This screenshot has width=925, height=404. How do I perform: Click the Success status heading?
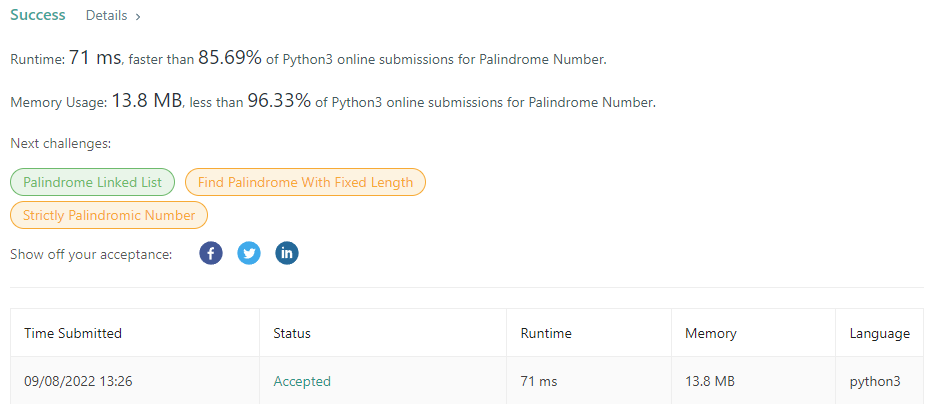[x=38, y=16]
